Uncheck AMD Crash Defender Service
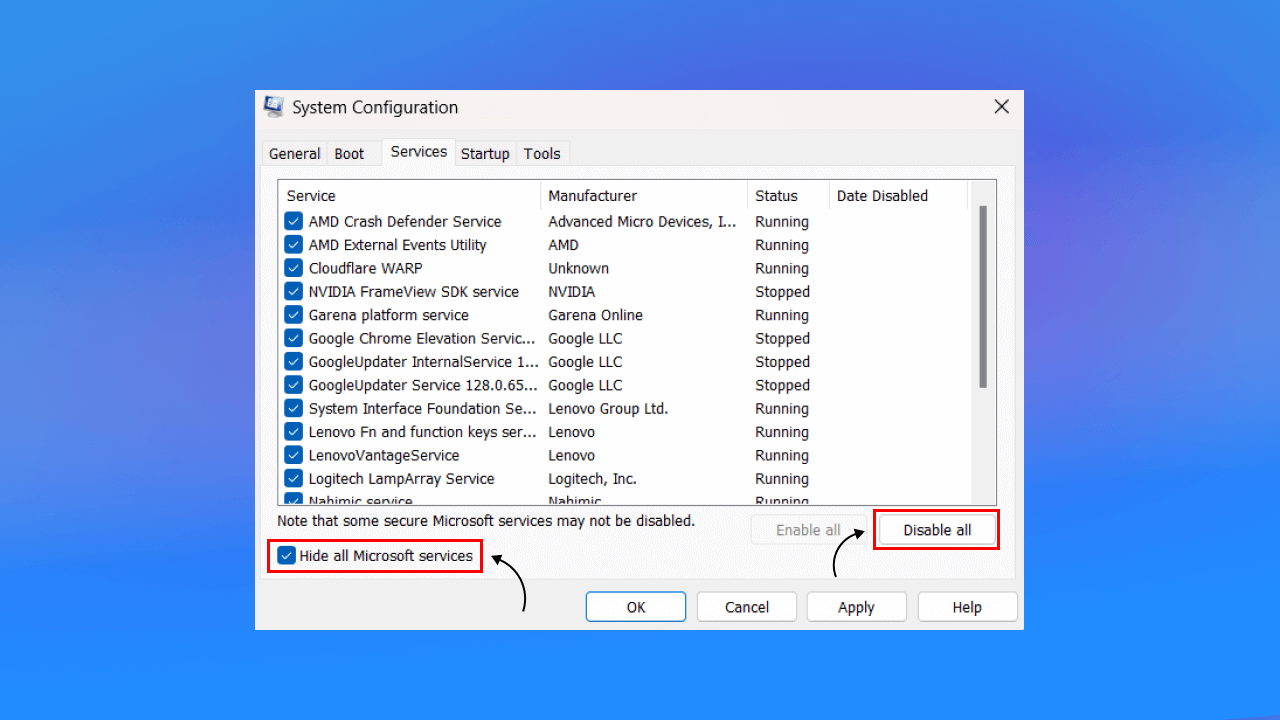This screenshot has height=720, width=1280. [293, 222]
